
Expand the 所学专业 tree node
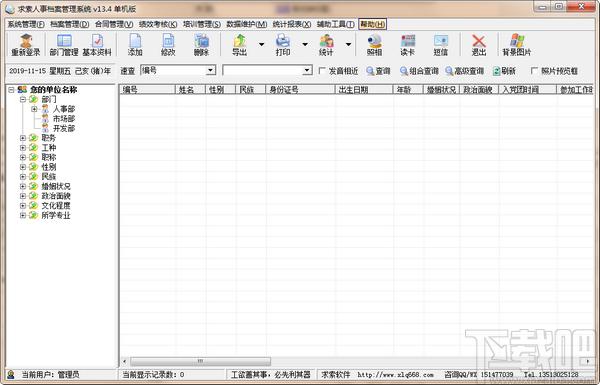coord(23,215)
